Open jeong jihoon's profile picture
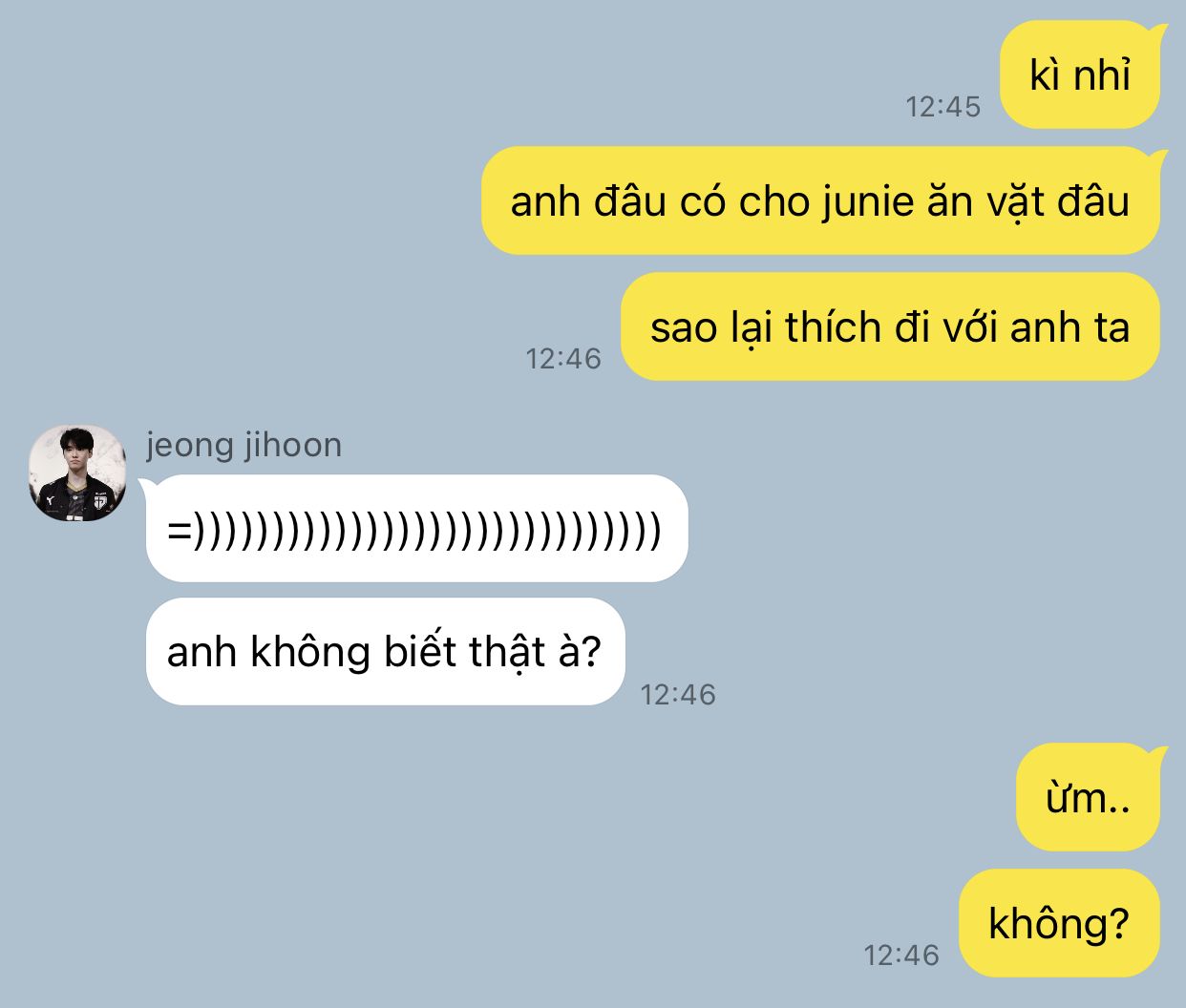The height and width of the screenshot is (1008, 1186). pyautogui.click(x=77, y=473)
